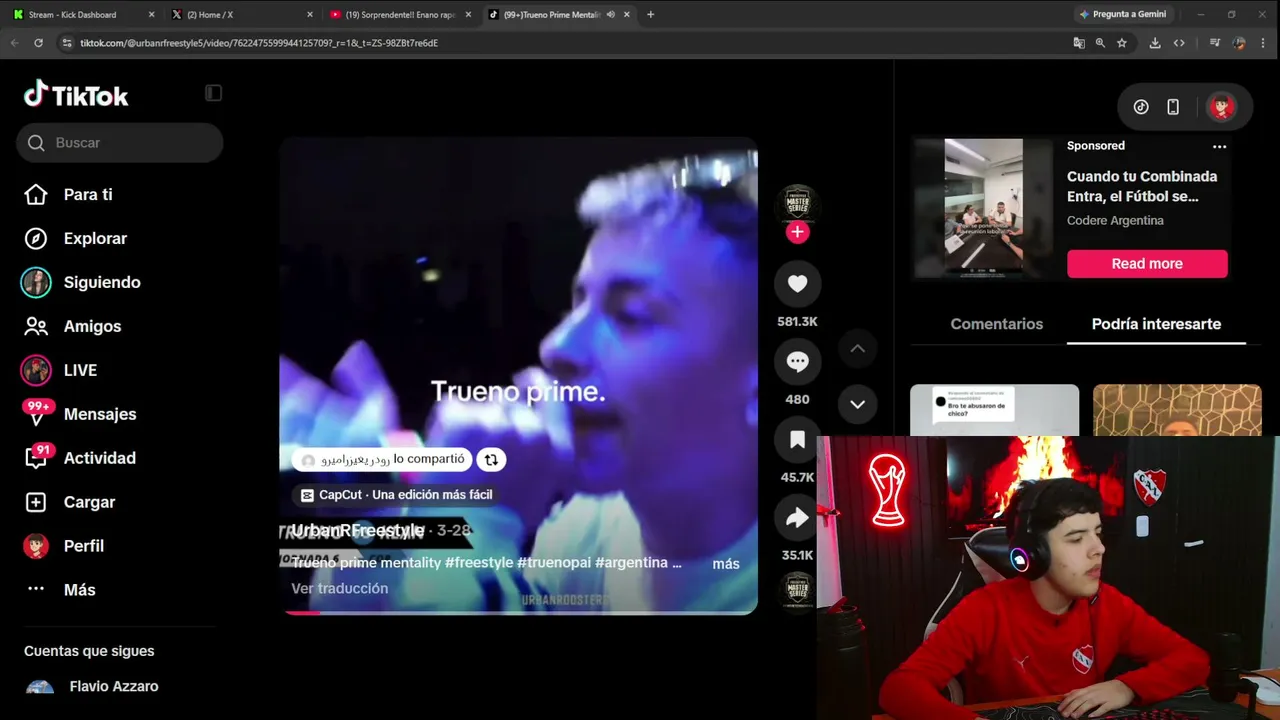Screen dimensions: 1280x720
Task: Reload the TikTok page
Action: tap(38, 43)
